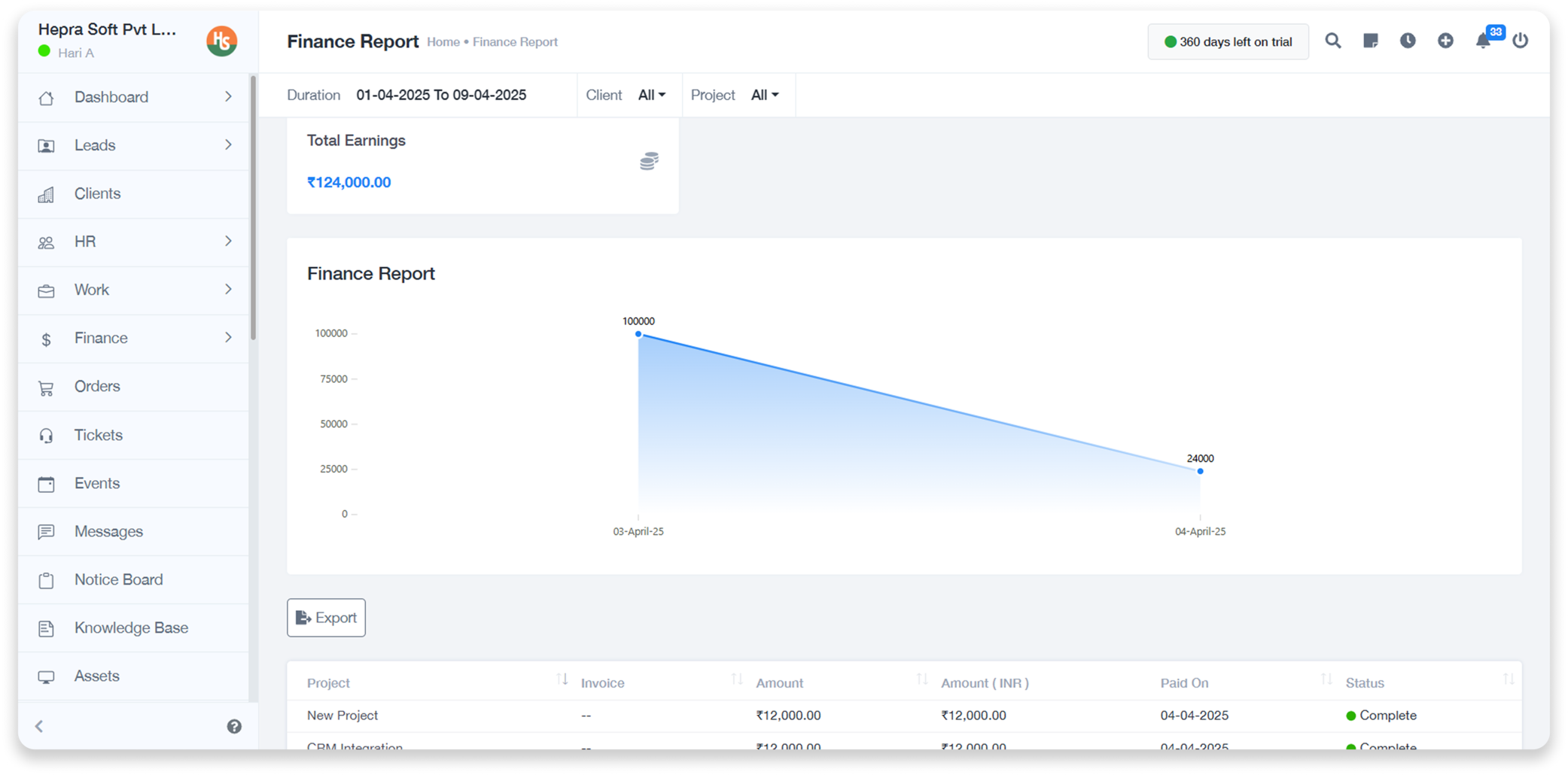Click the 24000 data point on chart

pyautogui.click(x=1200, y=471)
